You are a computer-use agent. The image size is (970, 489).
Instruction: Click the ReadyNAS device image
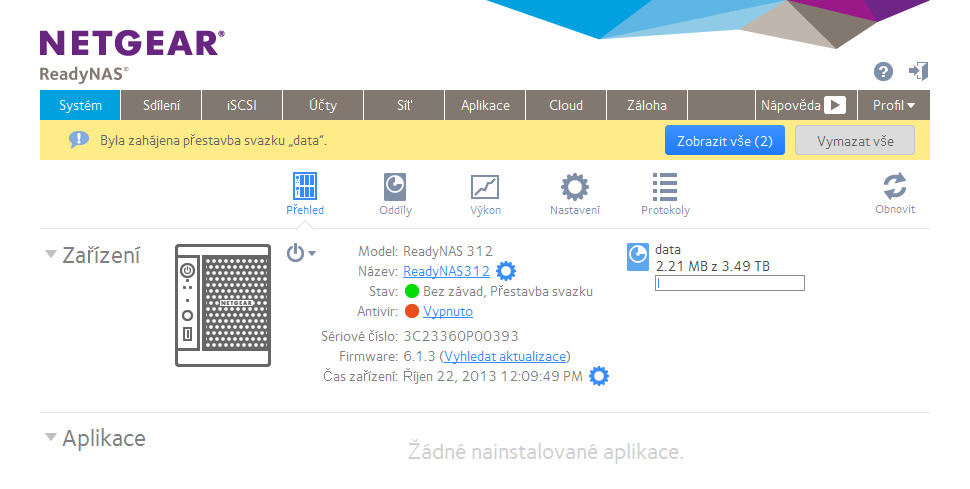tap(223, 305)
